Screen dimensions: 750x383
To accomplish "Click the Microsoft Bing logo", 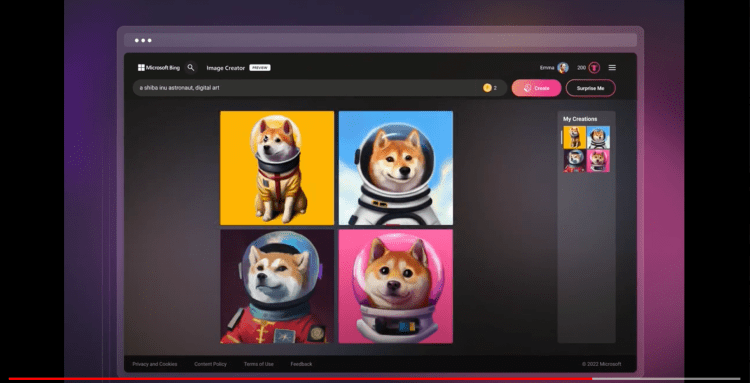I will click(159, 68).
